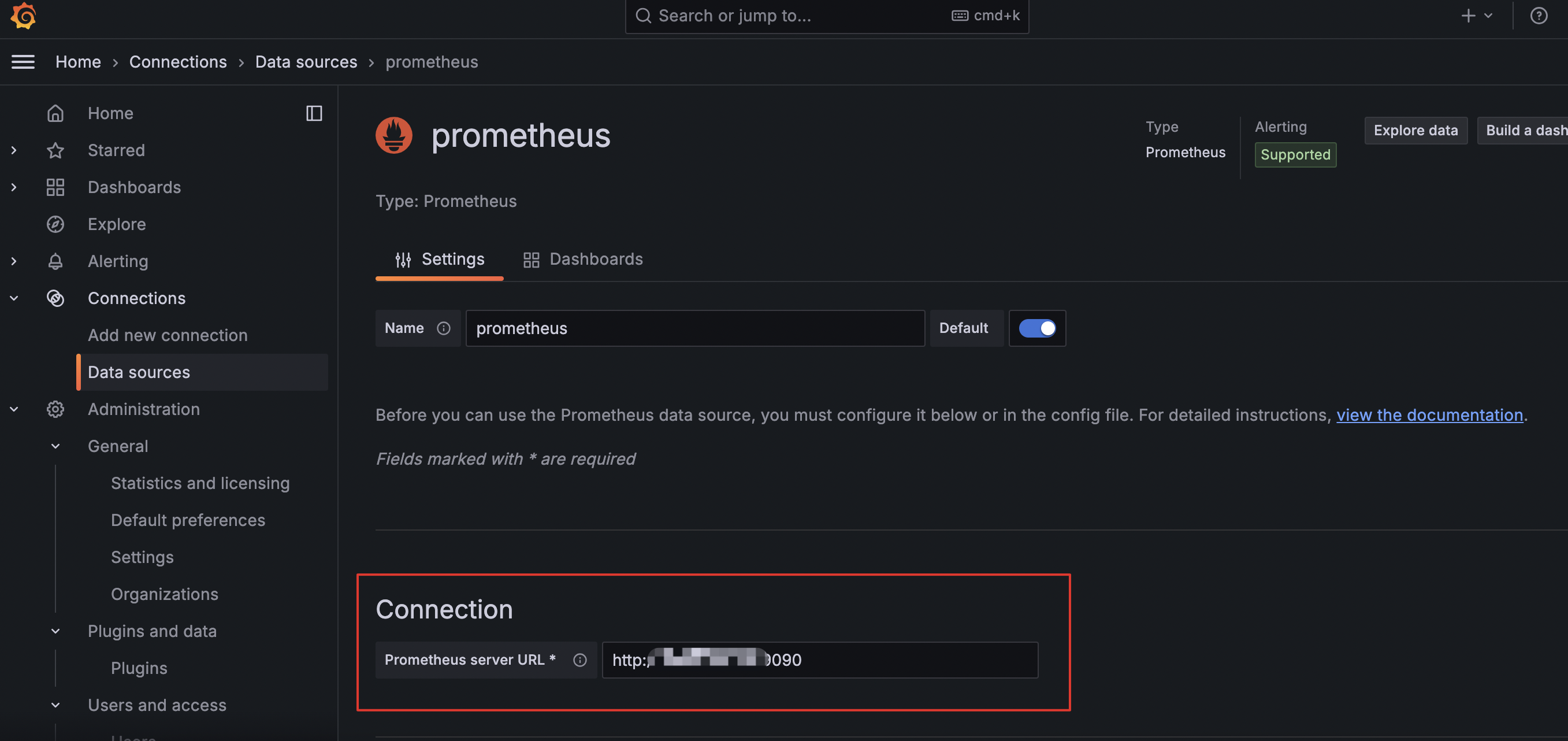Click the Name field info icon
The width and height of the screenshot is (1568, 741).
coord(444,328)
